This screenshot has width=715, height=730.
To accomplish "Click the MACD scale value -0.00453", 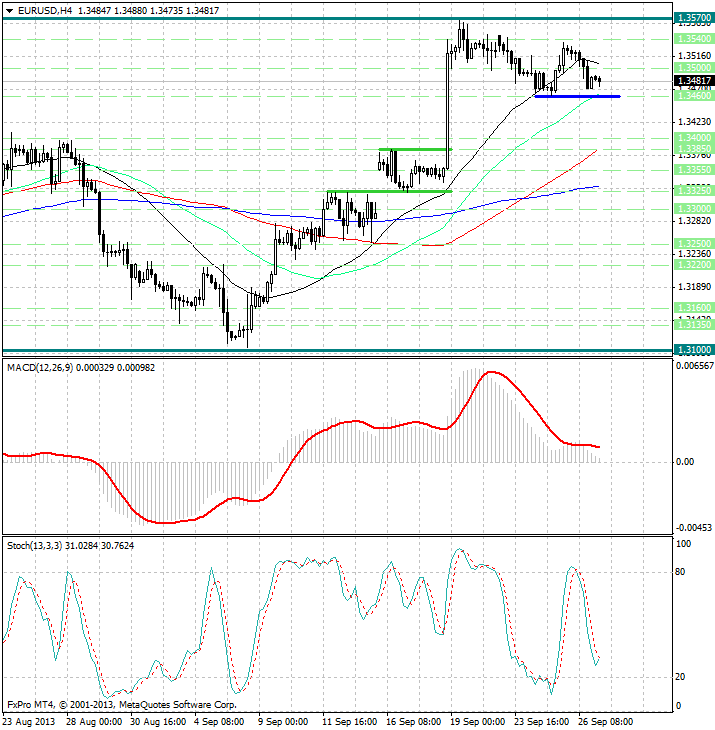I will (694, 528).
